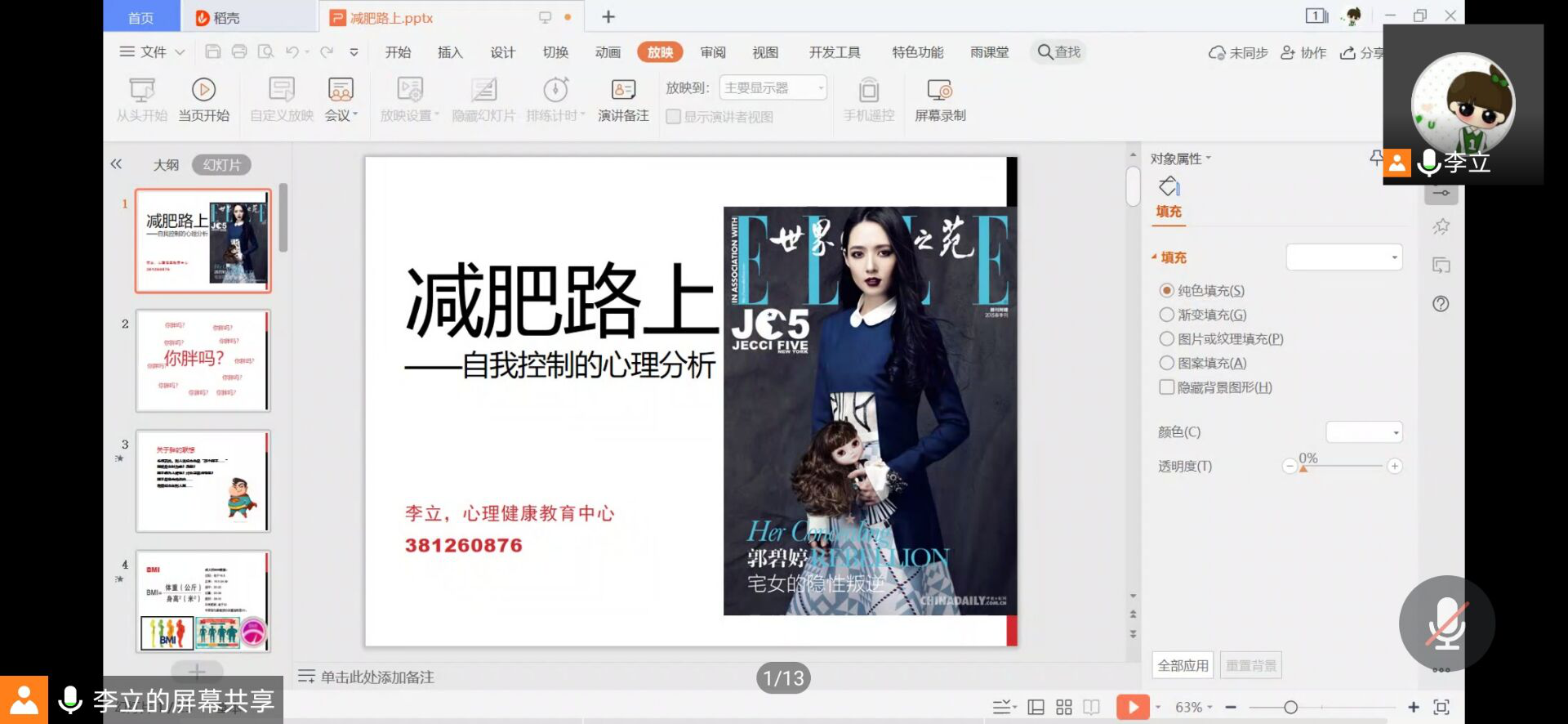Toggle show presenter view (显示演讲者视图) checkbox
The height and width of the screenshot is (724, 1568).
coord(673,116)
